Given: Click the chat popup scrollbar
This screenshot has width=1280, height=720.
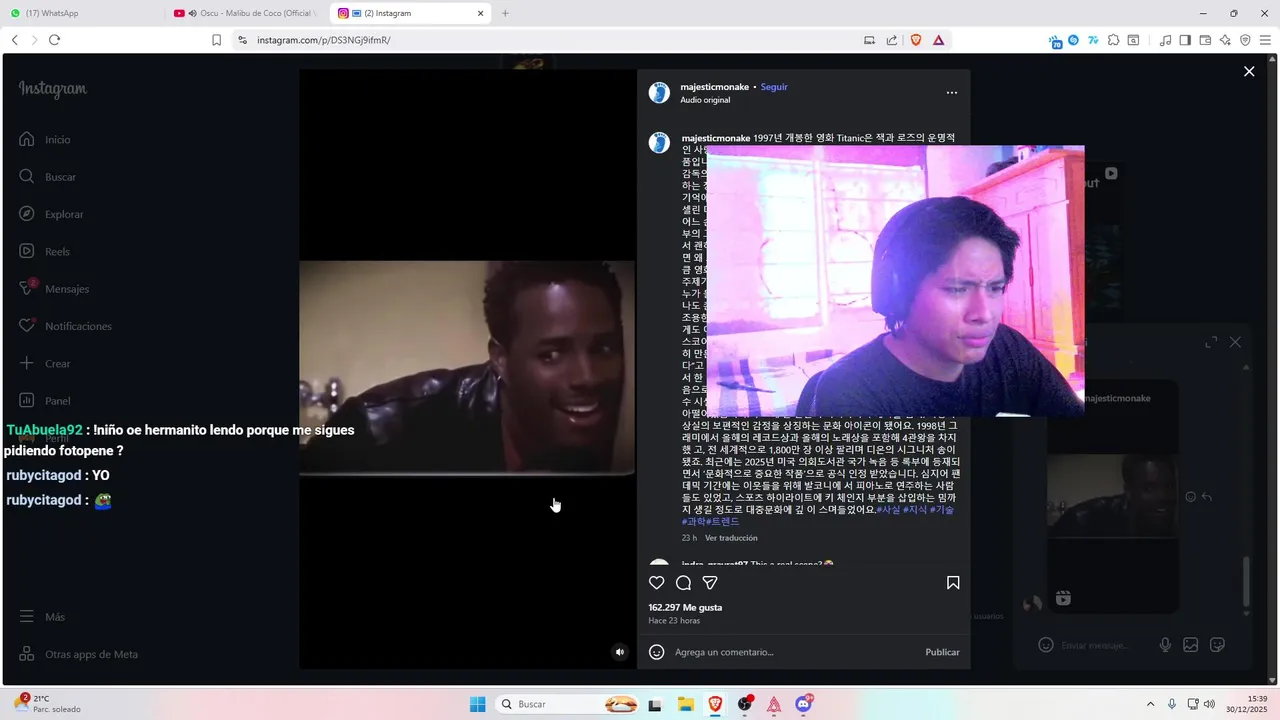Looking at the screenshot, I should click(1246, 582).
